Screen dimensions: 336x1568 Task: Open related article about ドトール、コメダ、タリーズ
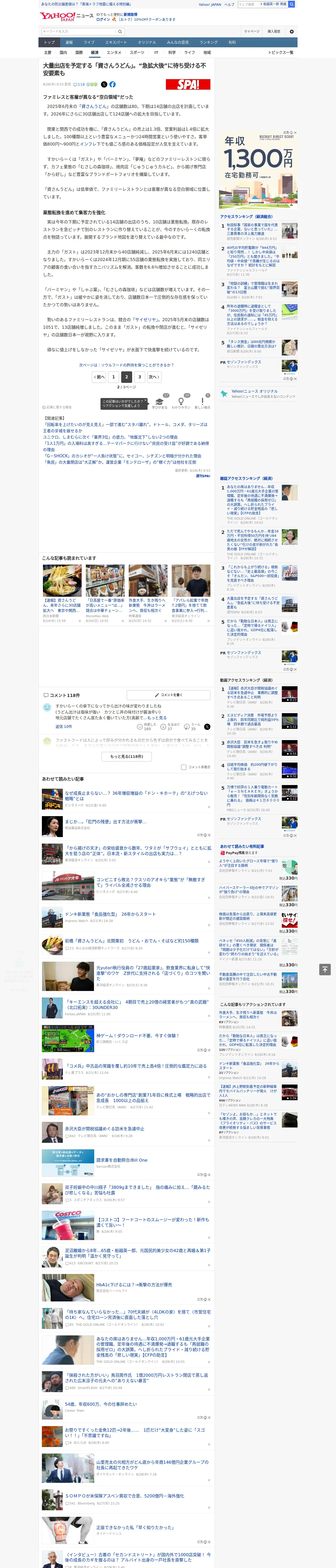(x=125, y=427)
